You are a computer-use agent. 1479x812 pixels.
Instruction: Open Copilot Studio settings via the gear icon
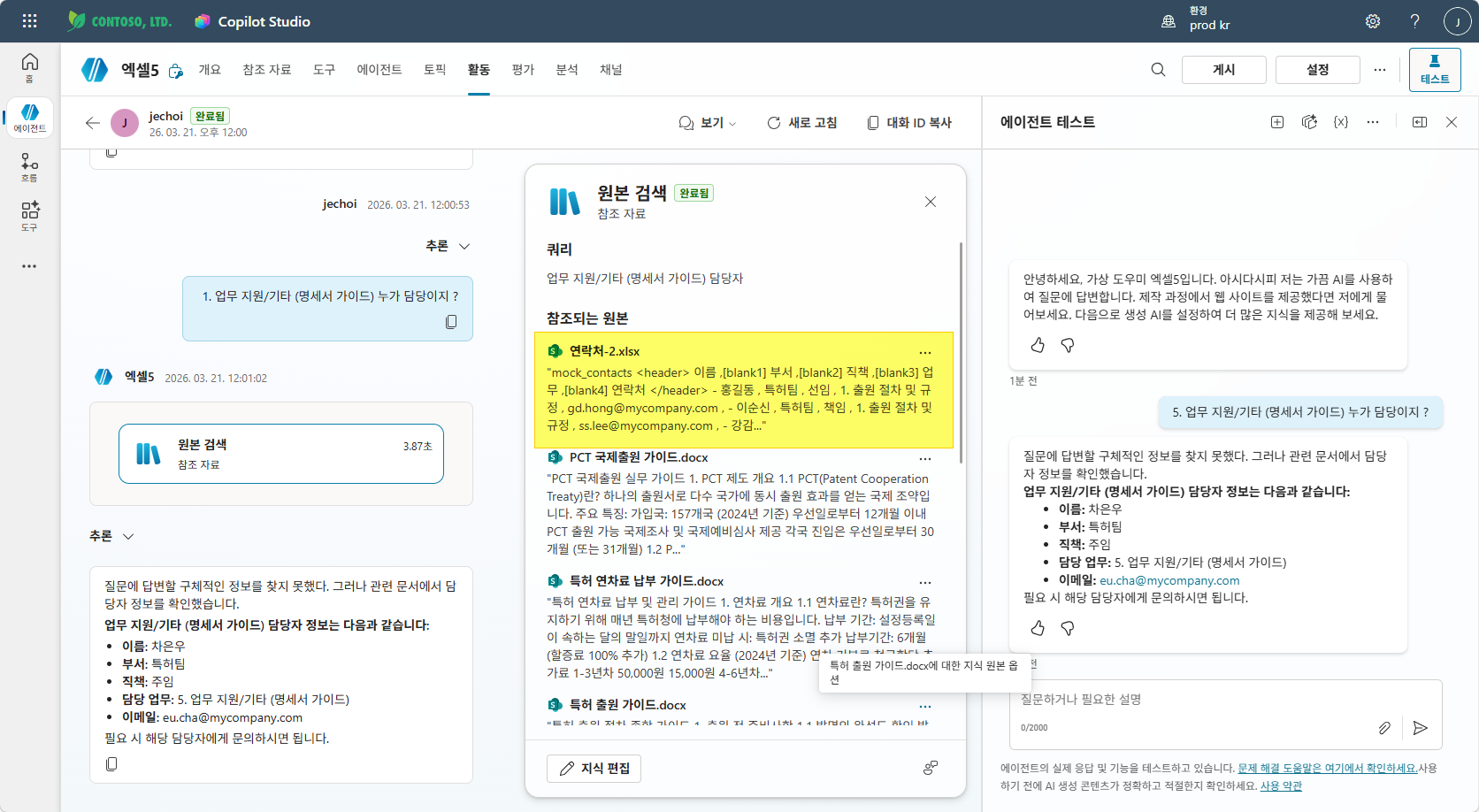click(x=1372, y=20)
